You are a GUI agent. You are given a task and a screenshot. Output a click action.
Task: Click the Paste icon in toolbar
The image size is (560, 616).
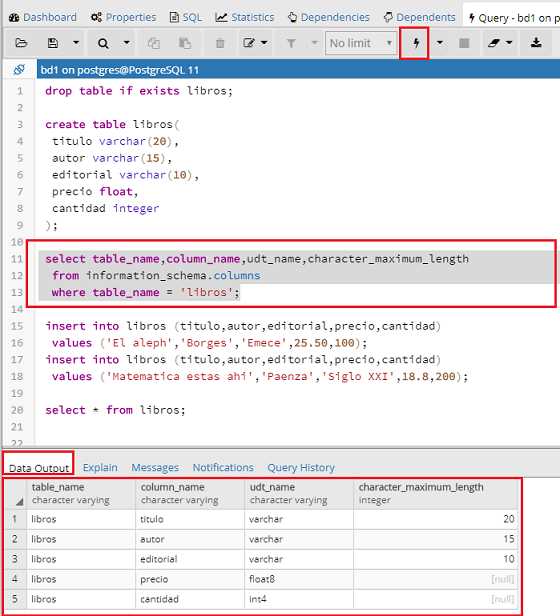click(185, 43)
